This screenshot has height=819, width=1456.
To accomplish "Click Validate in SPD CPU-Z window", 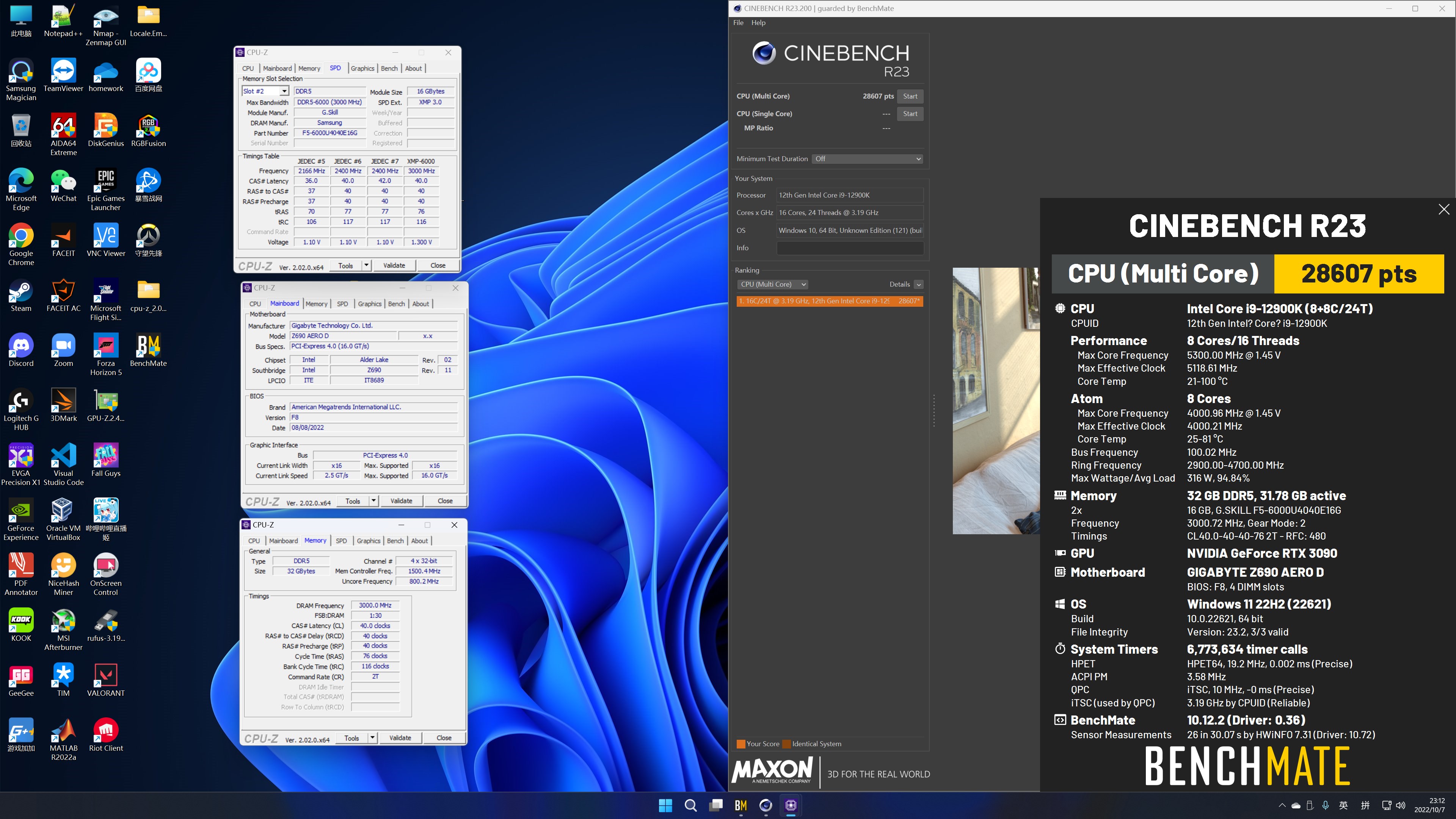I will [x=394, y=265].
